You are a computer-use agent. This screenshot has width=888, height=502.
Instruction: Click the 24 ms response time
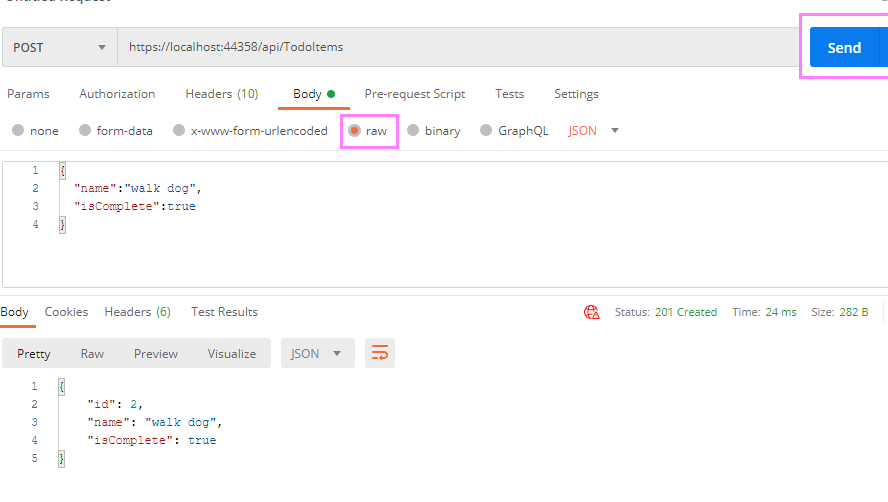[781, 312]
